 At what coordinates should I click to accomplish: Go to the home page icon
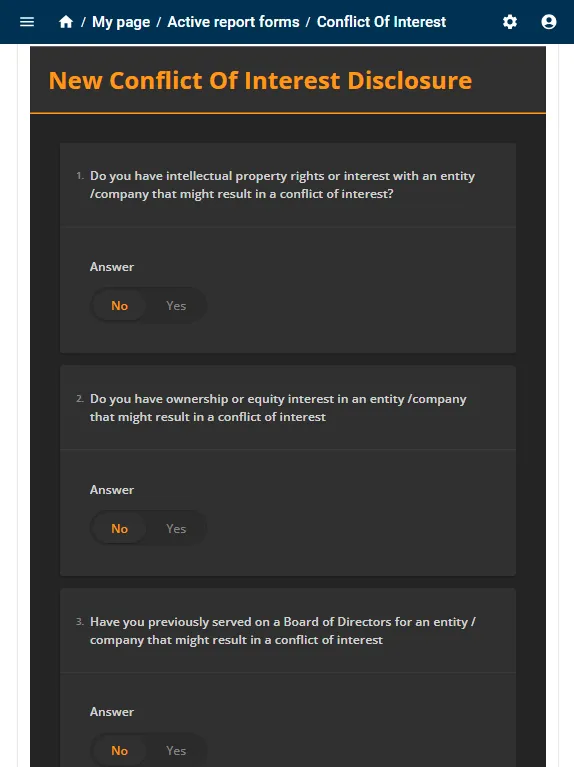[x=66, y=22]
